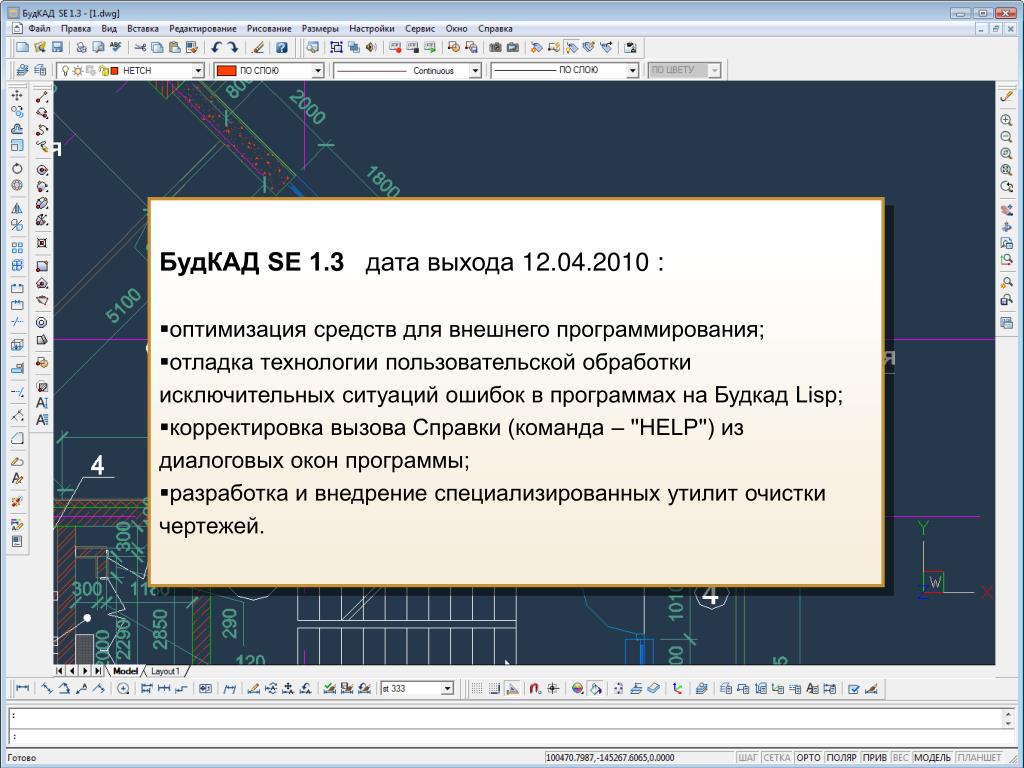
Task: Click the first-tab navigation arrow
Action: pyautogui.click(x=59, y=671)
